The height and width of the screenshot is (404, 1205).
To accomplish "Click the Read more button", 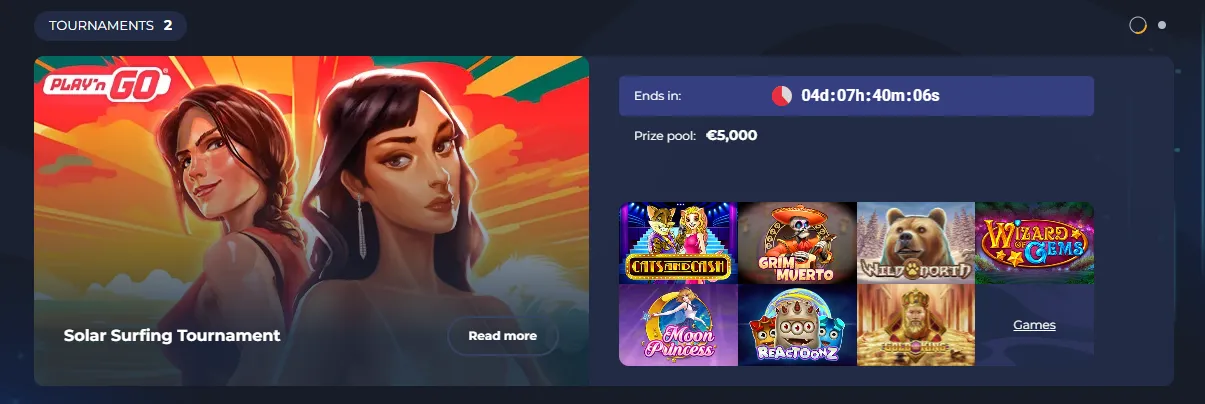I will point(502,336).
